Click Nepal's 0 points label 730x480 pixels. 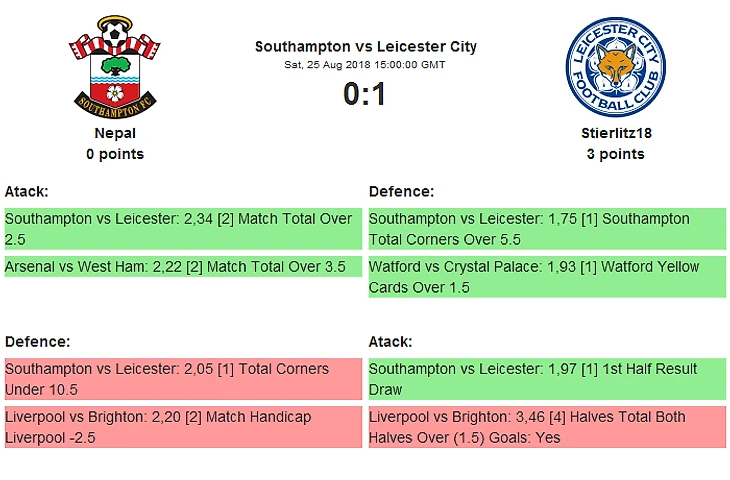115,154
